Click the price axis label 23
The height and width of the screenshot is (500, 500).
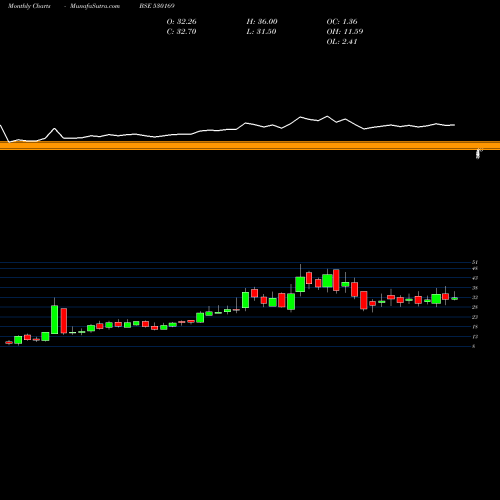[x=475, y=317]
